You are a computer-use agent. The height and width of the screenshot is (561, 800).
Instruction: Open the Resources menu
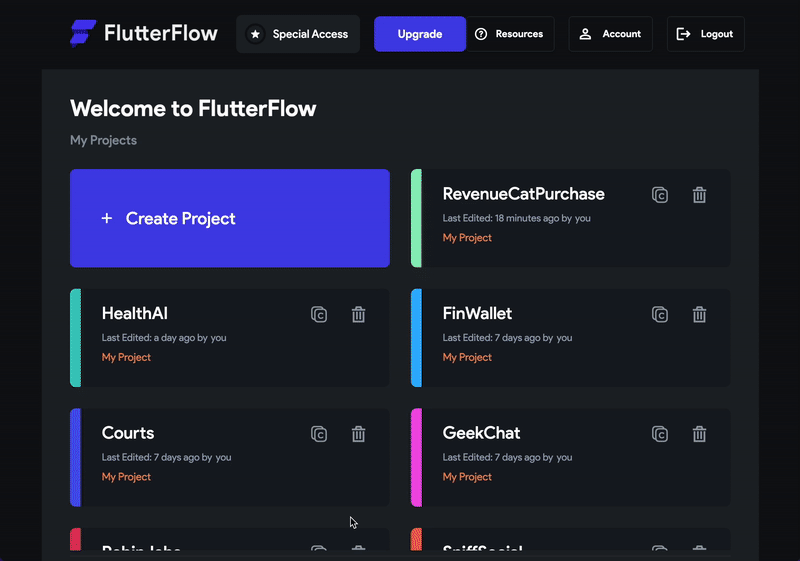(510, 34)
